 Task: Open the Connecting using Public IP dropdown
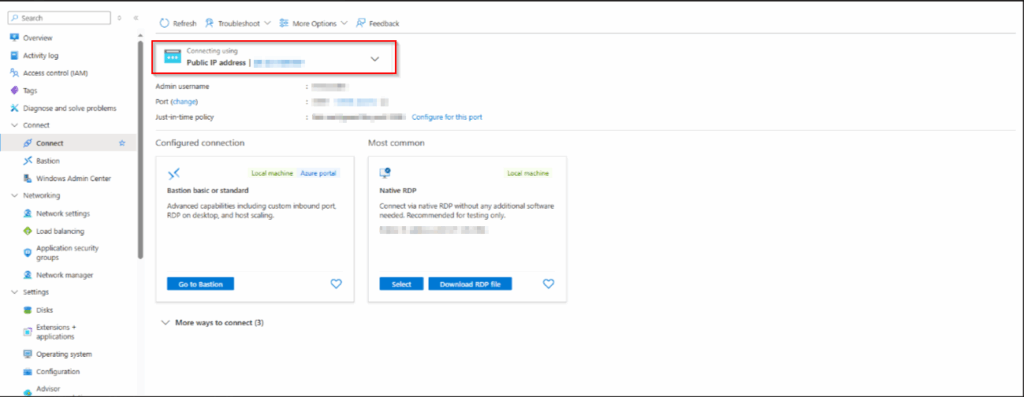[x=375, y=58]
